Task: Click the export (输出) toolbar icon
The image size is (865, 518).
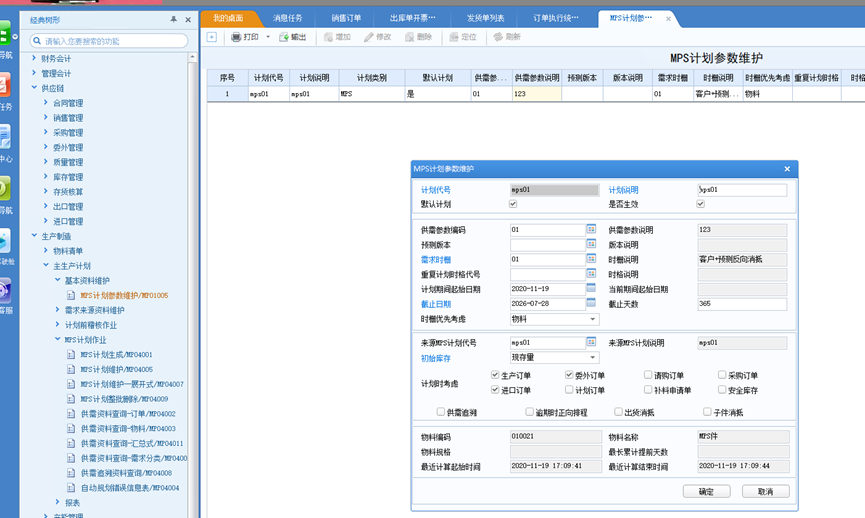Action: point(284,37)
